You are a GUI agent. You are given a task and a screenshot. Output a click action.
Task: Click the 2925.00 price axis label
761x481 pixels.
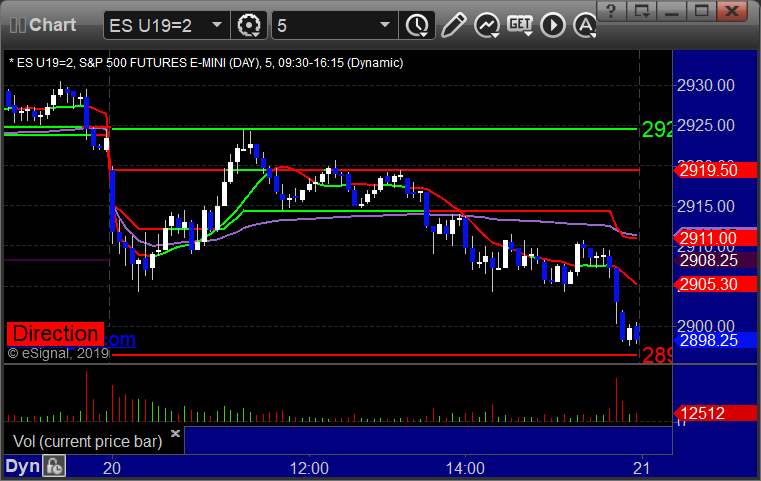(706, 126)
